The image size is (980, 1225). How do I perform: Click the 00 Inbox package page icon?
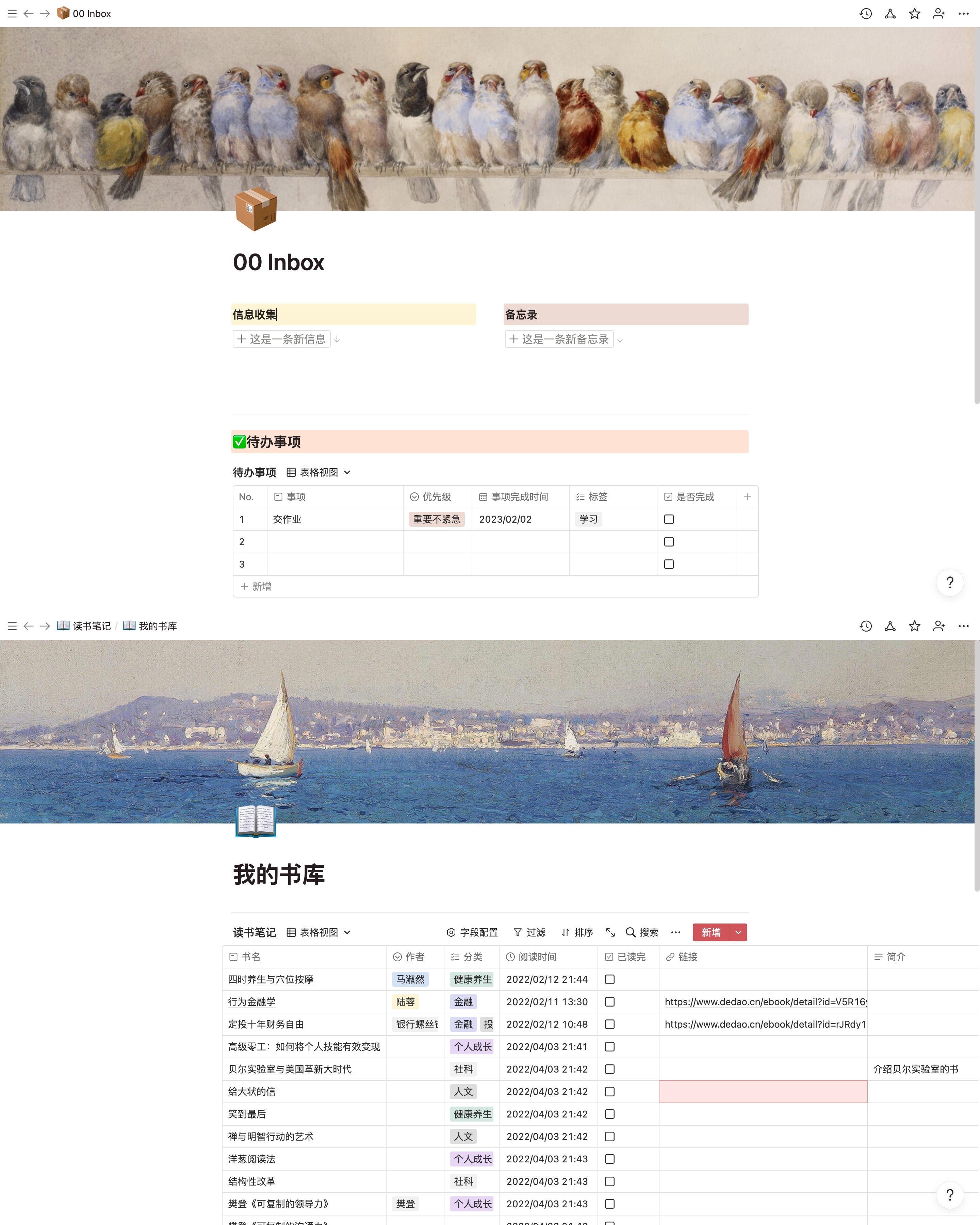pos(256,209)
